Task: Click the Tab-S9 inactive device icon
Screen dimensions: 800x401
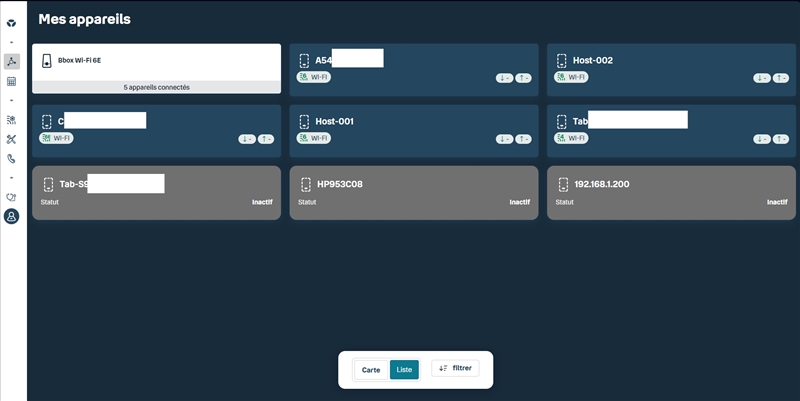Action: click(48, 184)
